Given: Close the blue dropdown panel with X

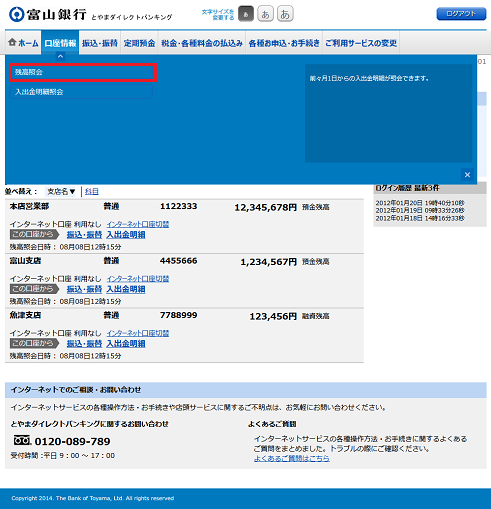Looking at the screenshot, I should [x=467, y=174].
